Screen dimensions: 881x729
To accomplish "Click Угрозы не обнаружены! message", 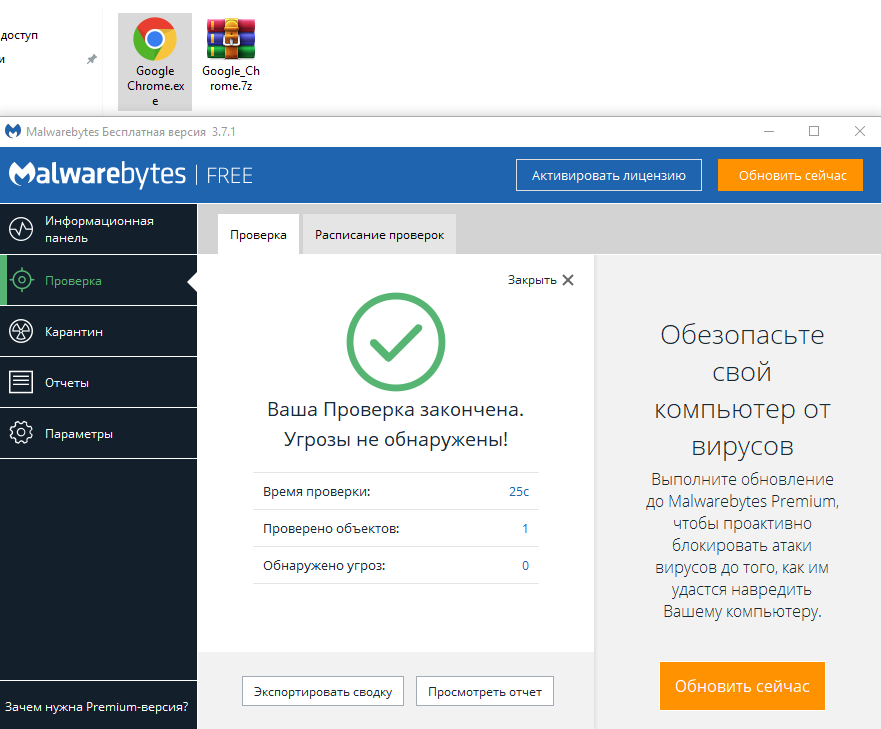I will 396,439.
